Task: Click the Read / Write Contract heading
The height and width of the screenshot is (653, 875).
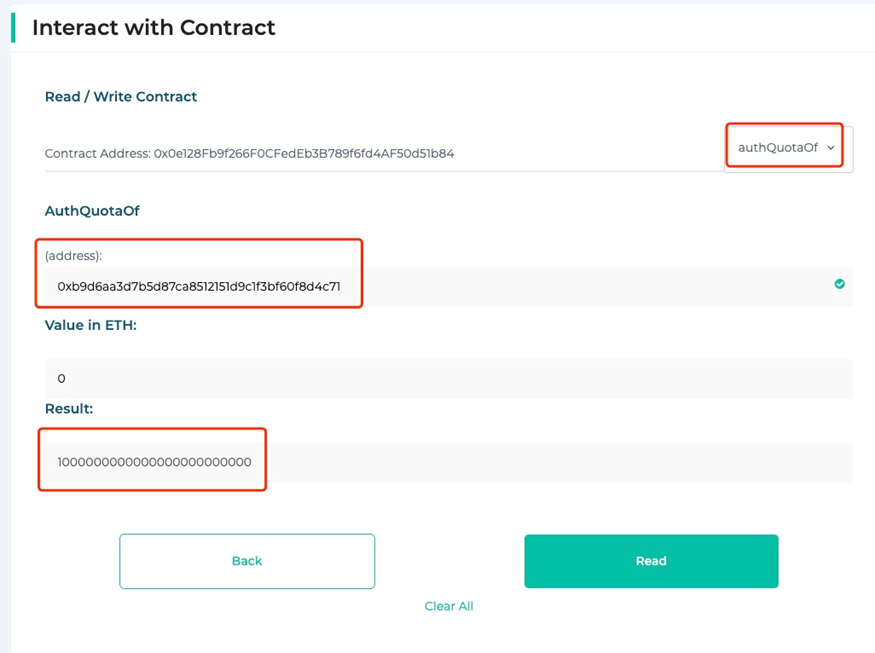Action: point(121,97)
